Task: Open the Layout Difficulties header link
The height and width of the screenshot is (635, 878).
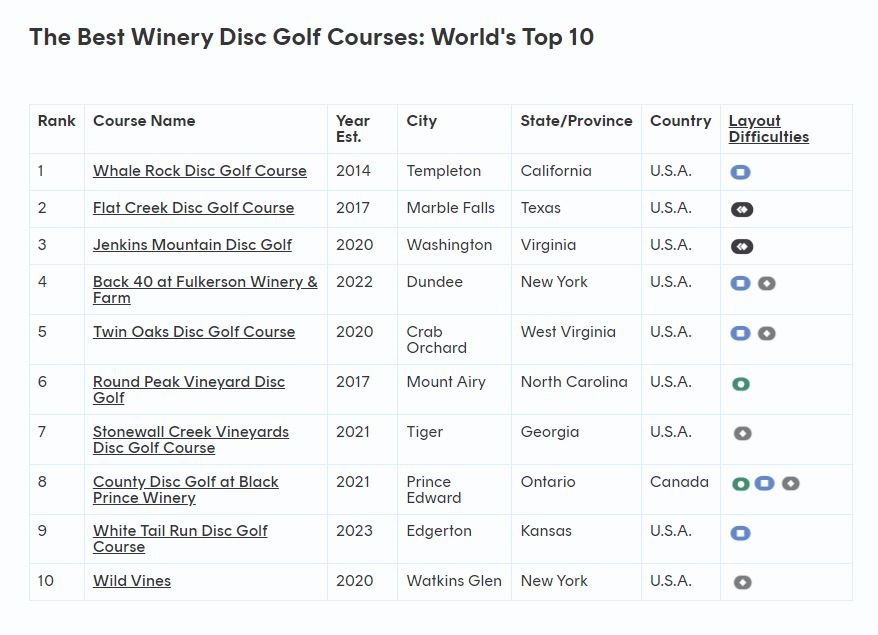Action: 768,129
